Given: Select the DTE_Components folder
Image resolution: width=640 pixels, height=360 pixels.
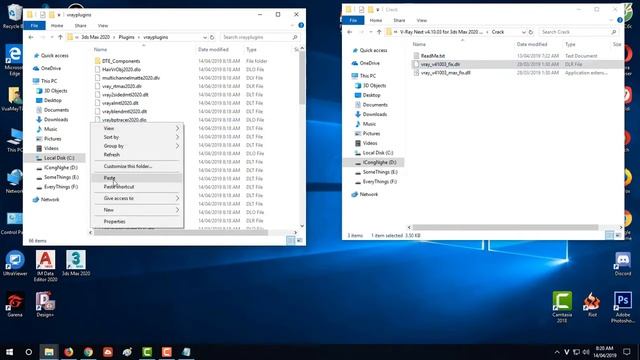Looking at the screenshot, I should [x=121, y=61].
